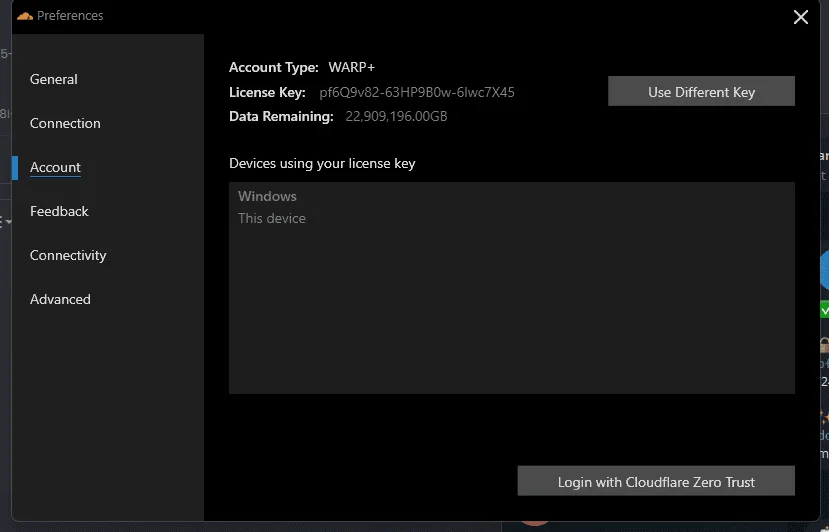Go to the Connectivity tab
Screen dimensions: 829x532
click(68, 255)
